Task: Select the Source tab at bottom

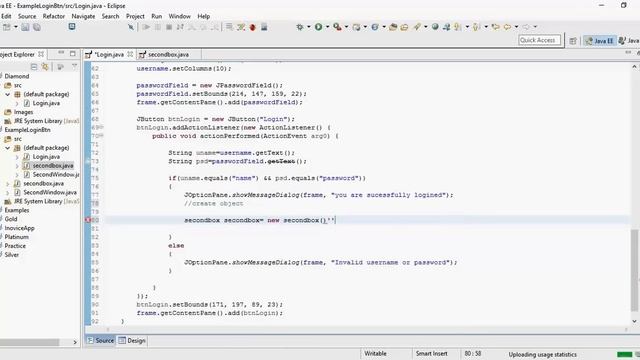Action: coord(100,340)
